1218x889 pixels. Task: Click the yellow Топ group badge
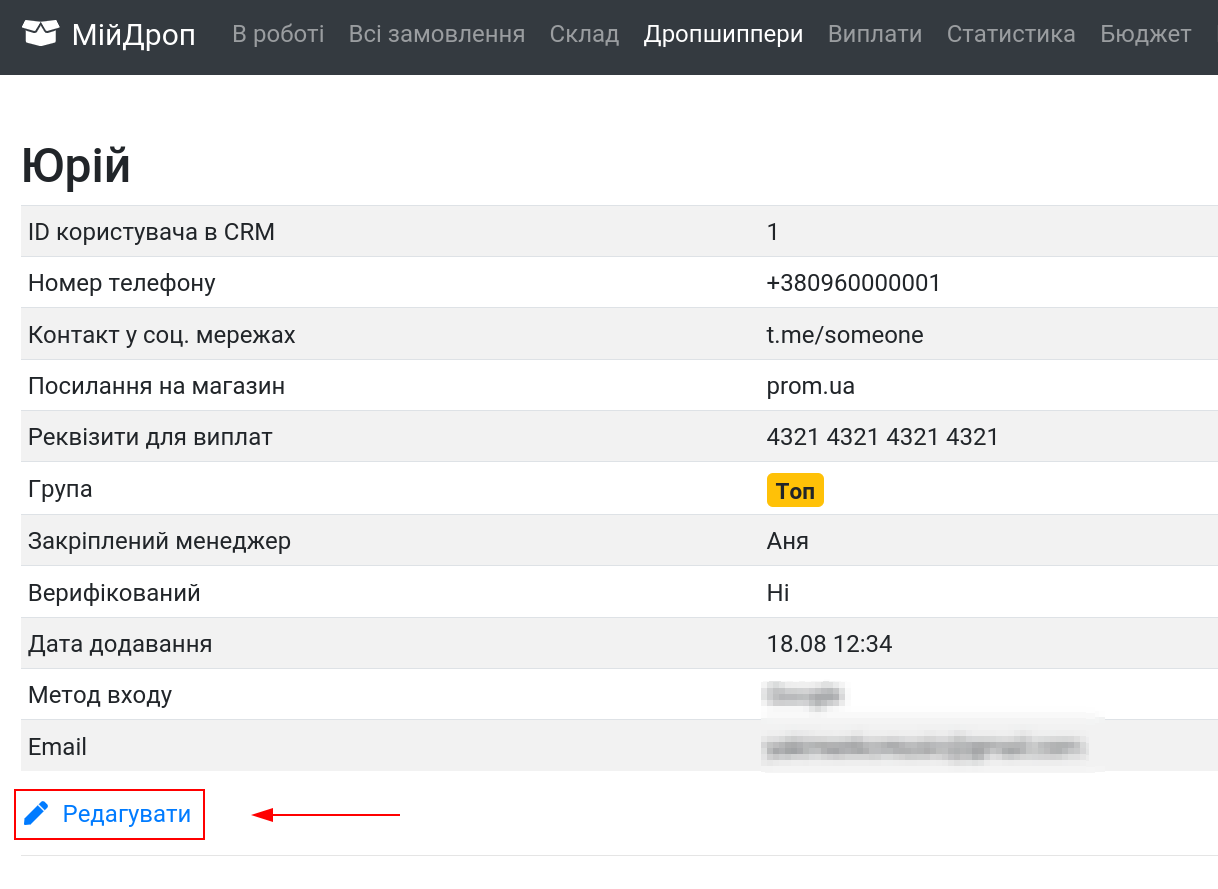pyautogui.click(x=795, y=490)
